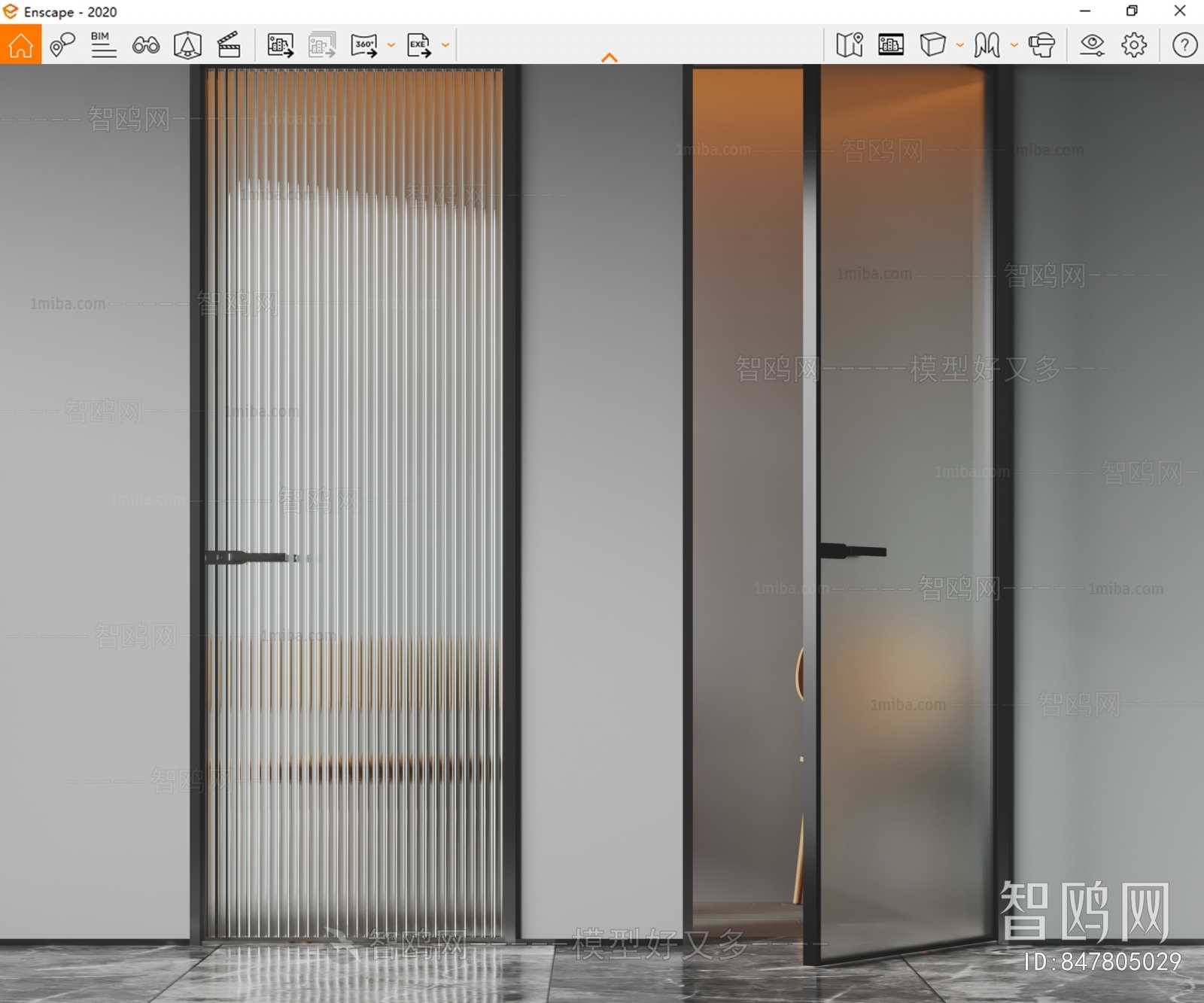Minimize the Enscape window
Screen dimensions: 1204x1003
click(x=1085, y=11)
